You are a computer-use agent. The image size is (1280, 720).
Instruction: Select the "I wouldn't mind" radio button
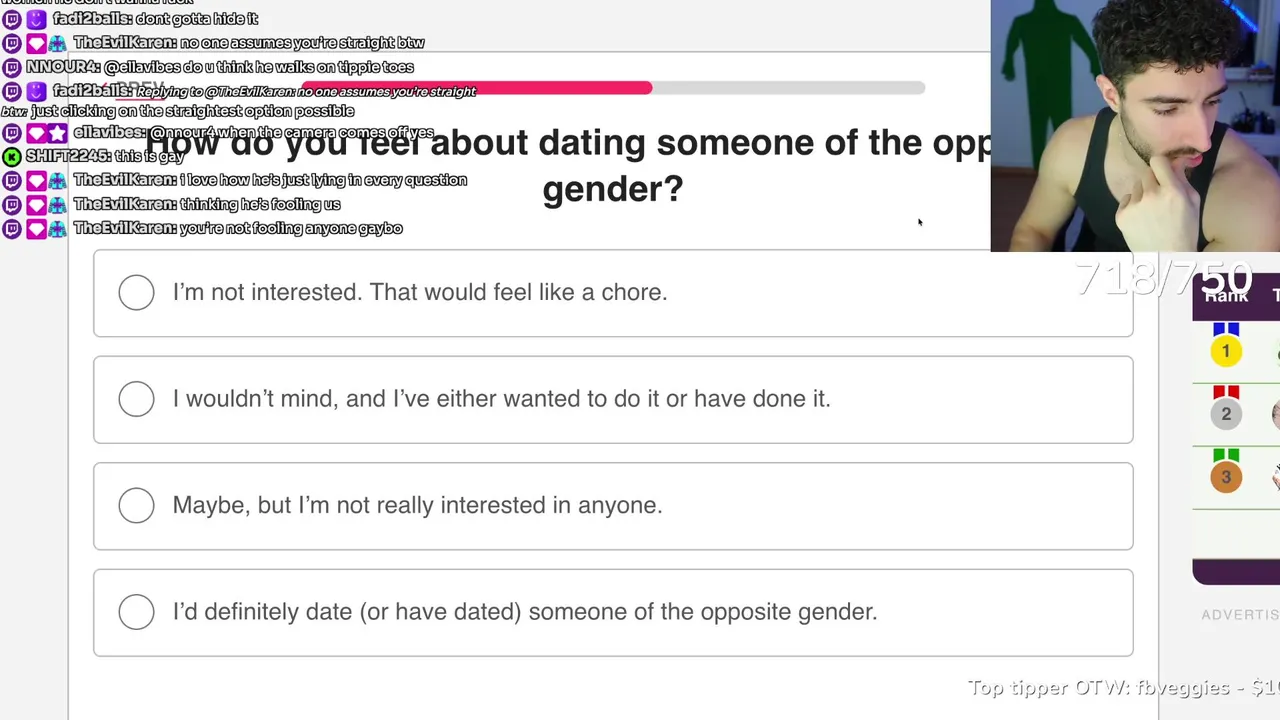[x=136, y=399]
